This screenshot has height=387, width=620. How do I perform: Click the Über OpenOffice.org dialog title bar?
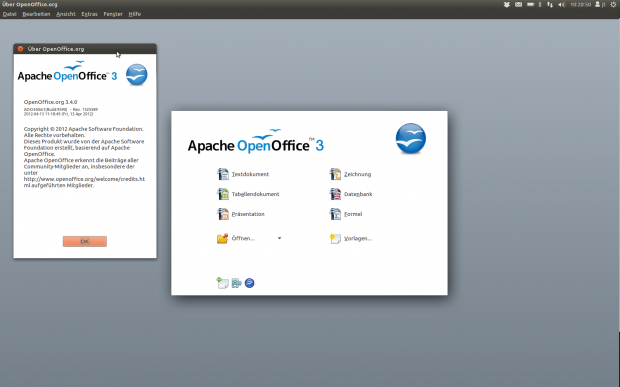pos(85,49)
